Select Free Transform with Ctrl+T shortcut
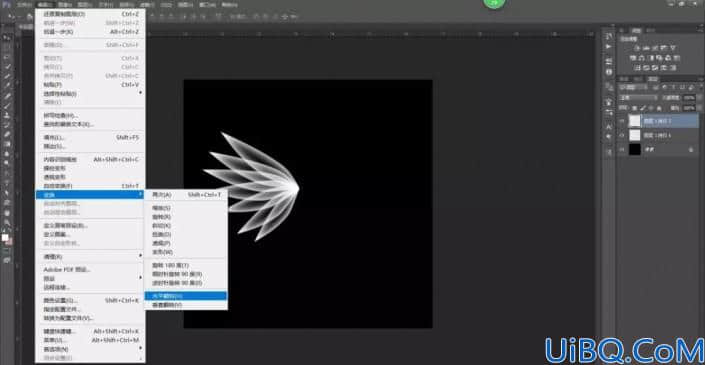Viewport: 705px width, 365px height. tap(90, 186)
